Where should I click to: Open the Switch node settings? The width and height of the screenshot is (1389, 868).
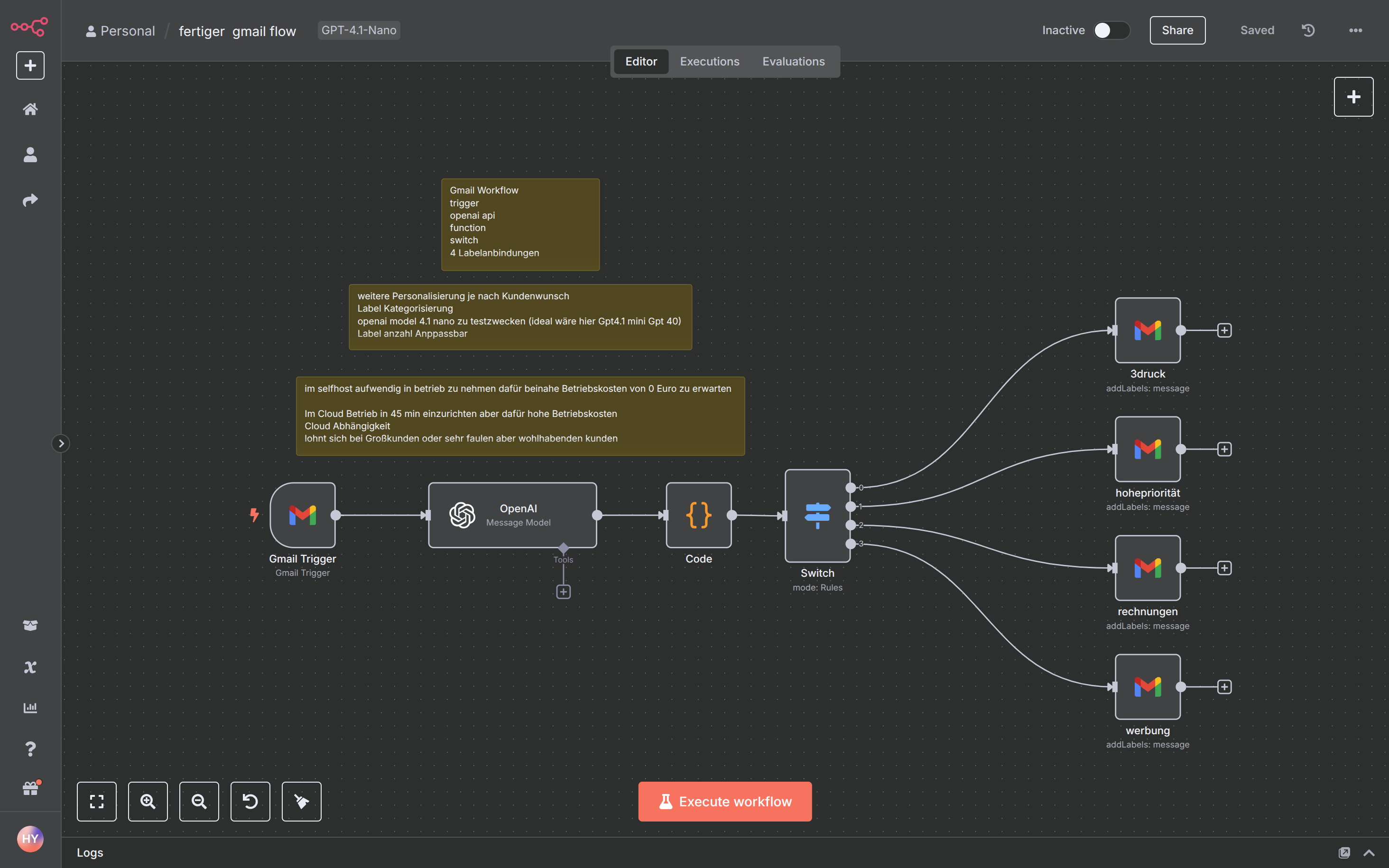[x=817, y=516]
